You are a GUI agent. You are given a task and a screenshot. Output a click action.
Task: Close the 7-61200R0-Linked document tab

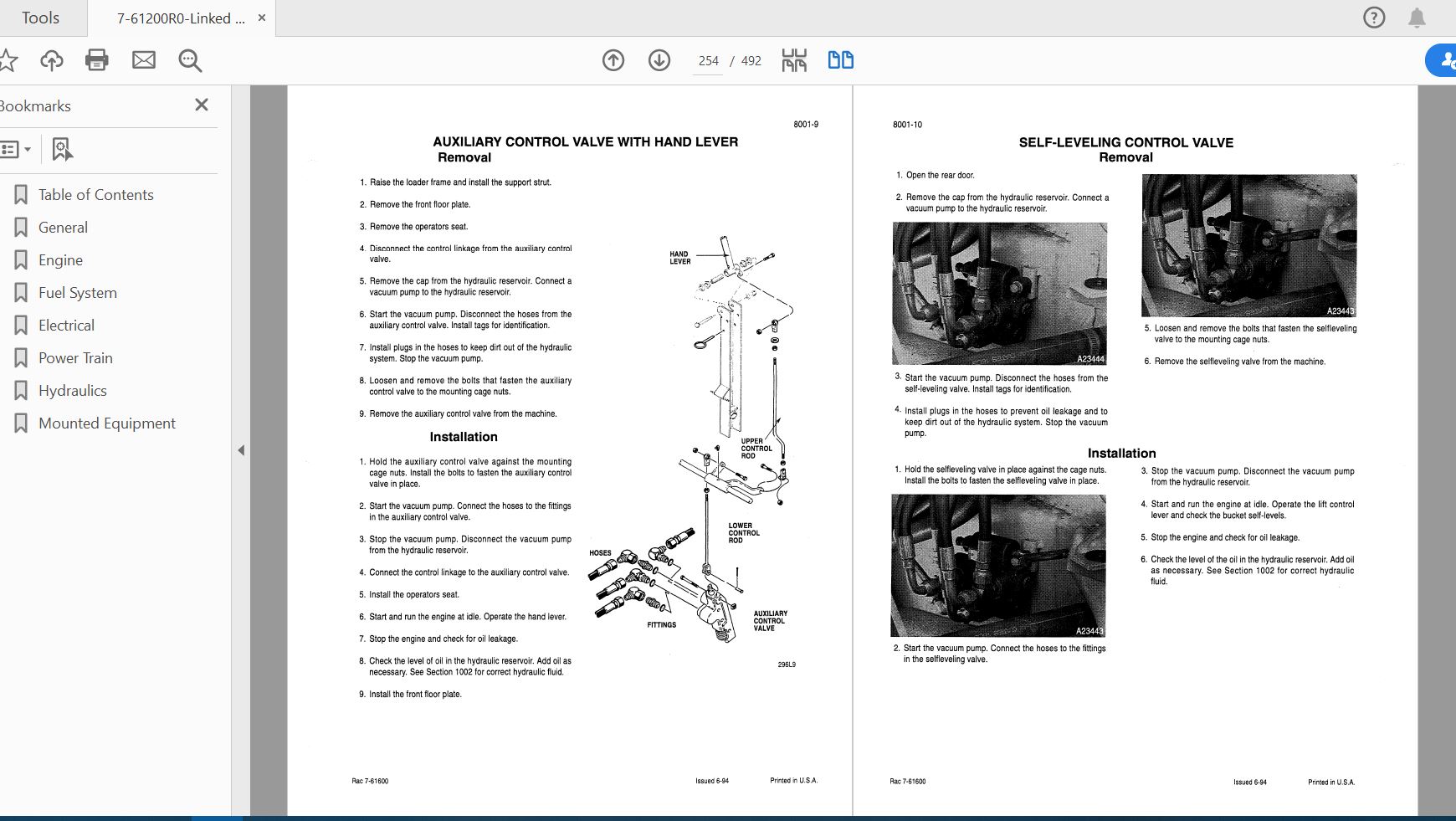pos(261,18)
